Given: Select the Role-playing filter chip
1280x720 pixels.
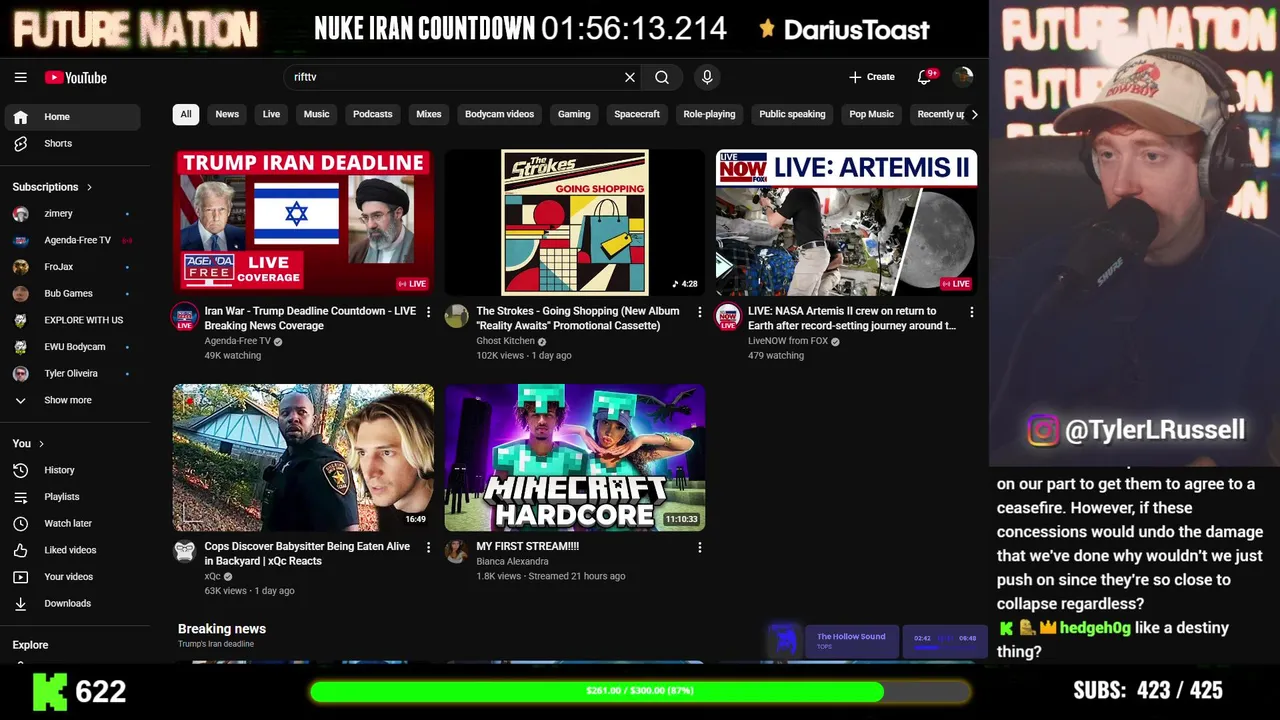Looking at the screenshot, I should (709, 114).
